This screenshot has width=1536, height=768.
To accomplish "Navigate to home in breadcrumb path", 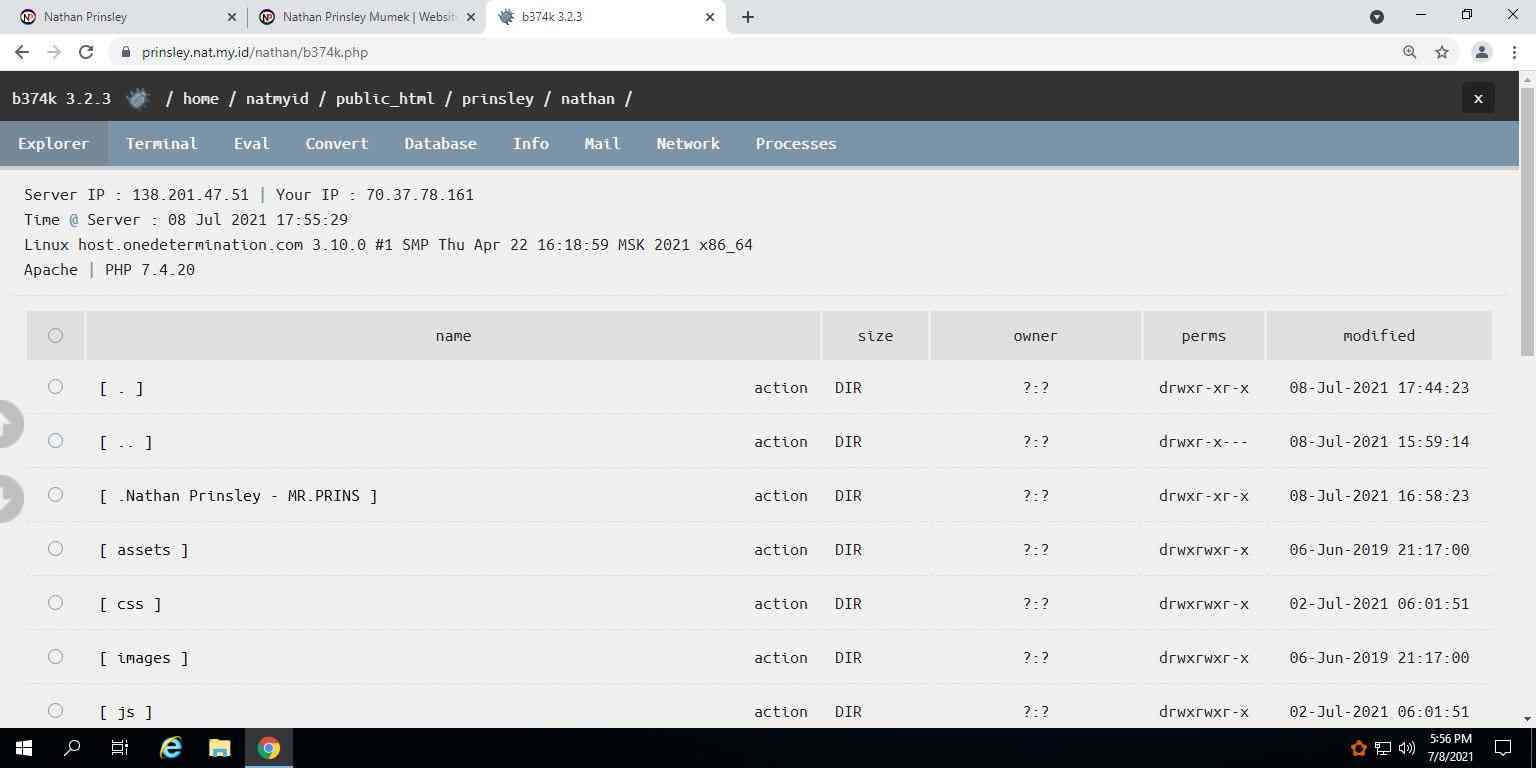I will coord(201,98).
